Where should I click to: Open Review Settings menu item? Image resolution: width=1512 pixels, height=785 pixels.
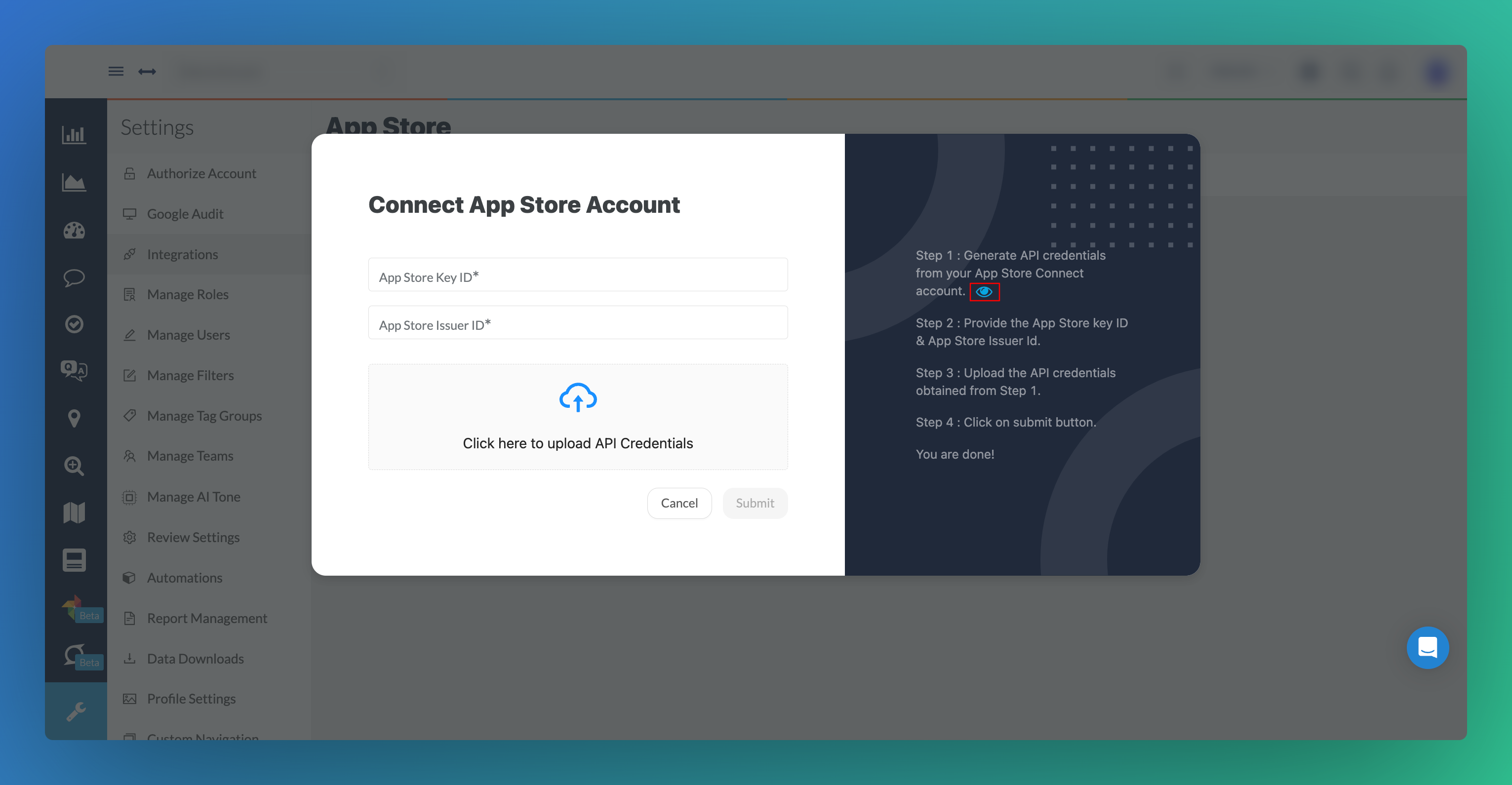click(x=193, y=537)
